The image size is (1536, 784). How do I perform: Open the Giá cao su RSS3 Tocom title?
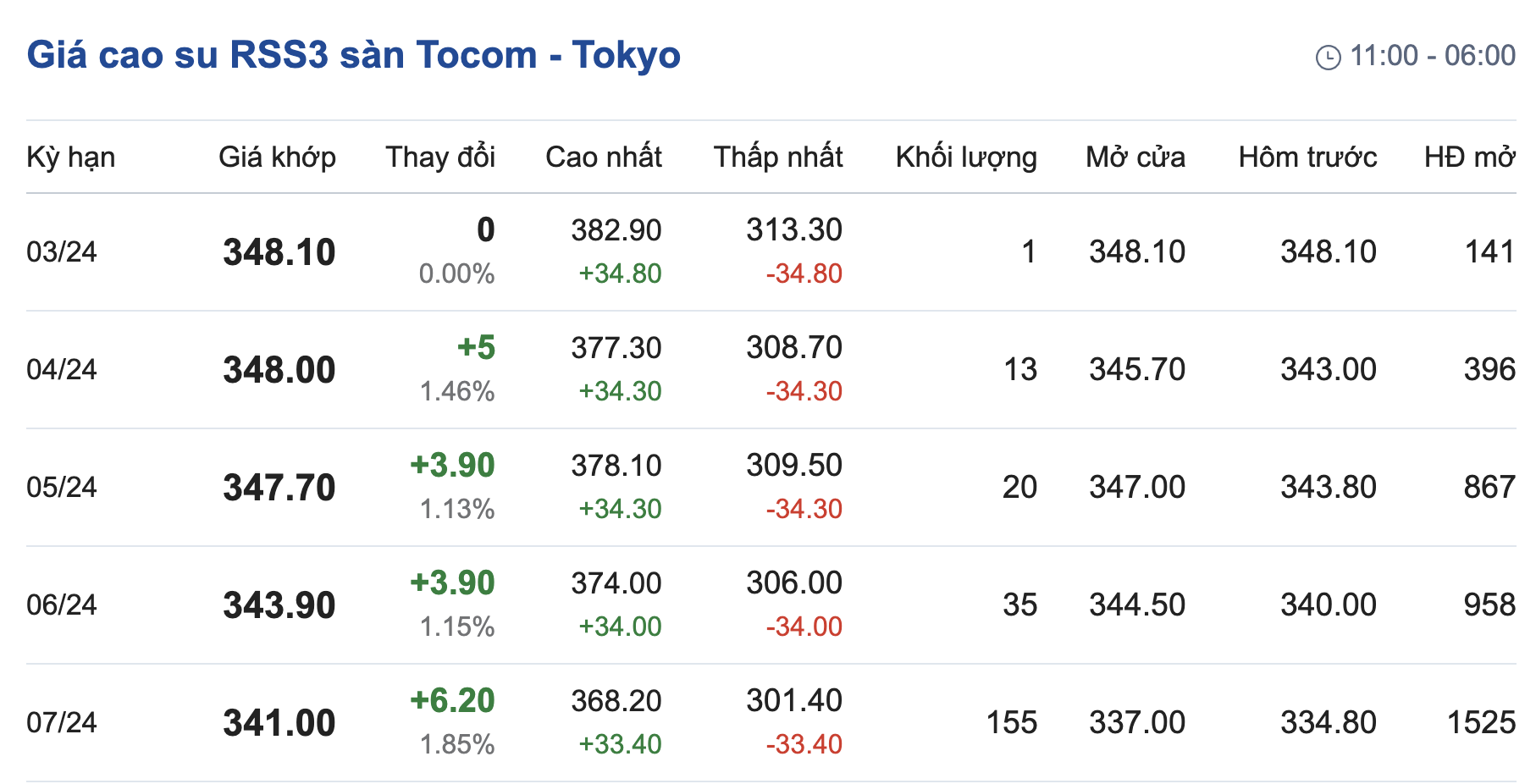click(x=353, y=55)
